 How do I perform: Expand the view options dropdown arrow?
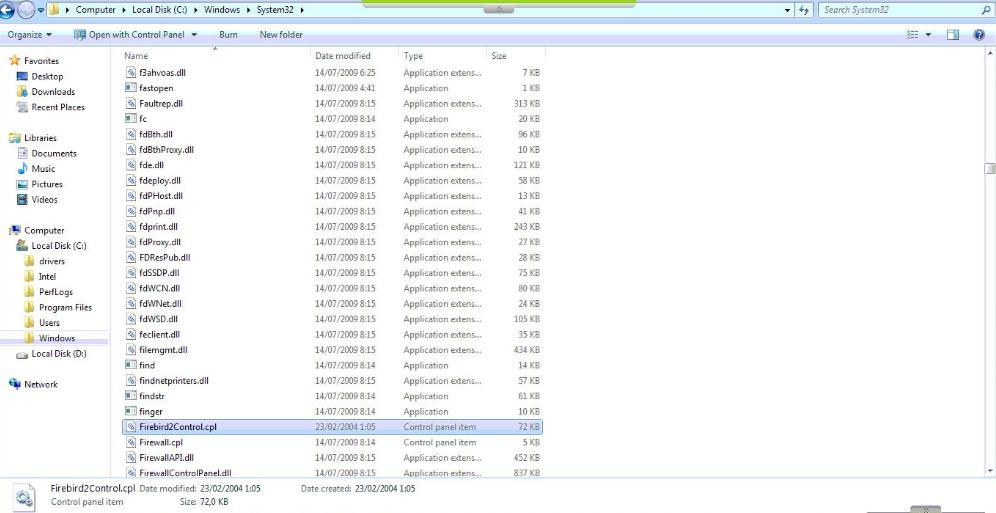click(x=930, y=35)
